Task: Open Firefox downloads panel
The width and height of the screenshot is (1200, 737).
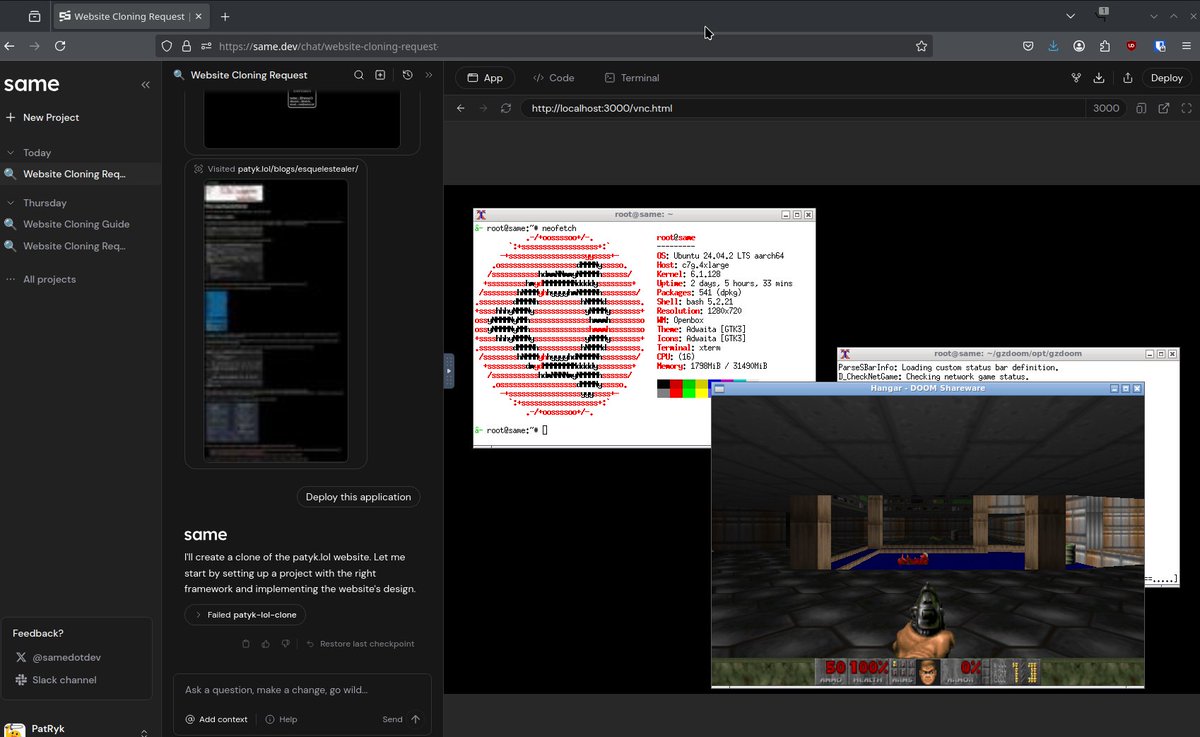Action: point(1053,46)
